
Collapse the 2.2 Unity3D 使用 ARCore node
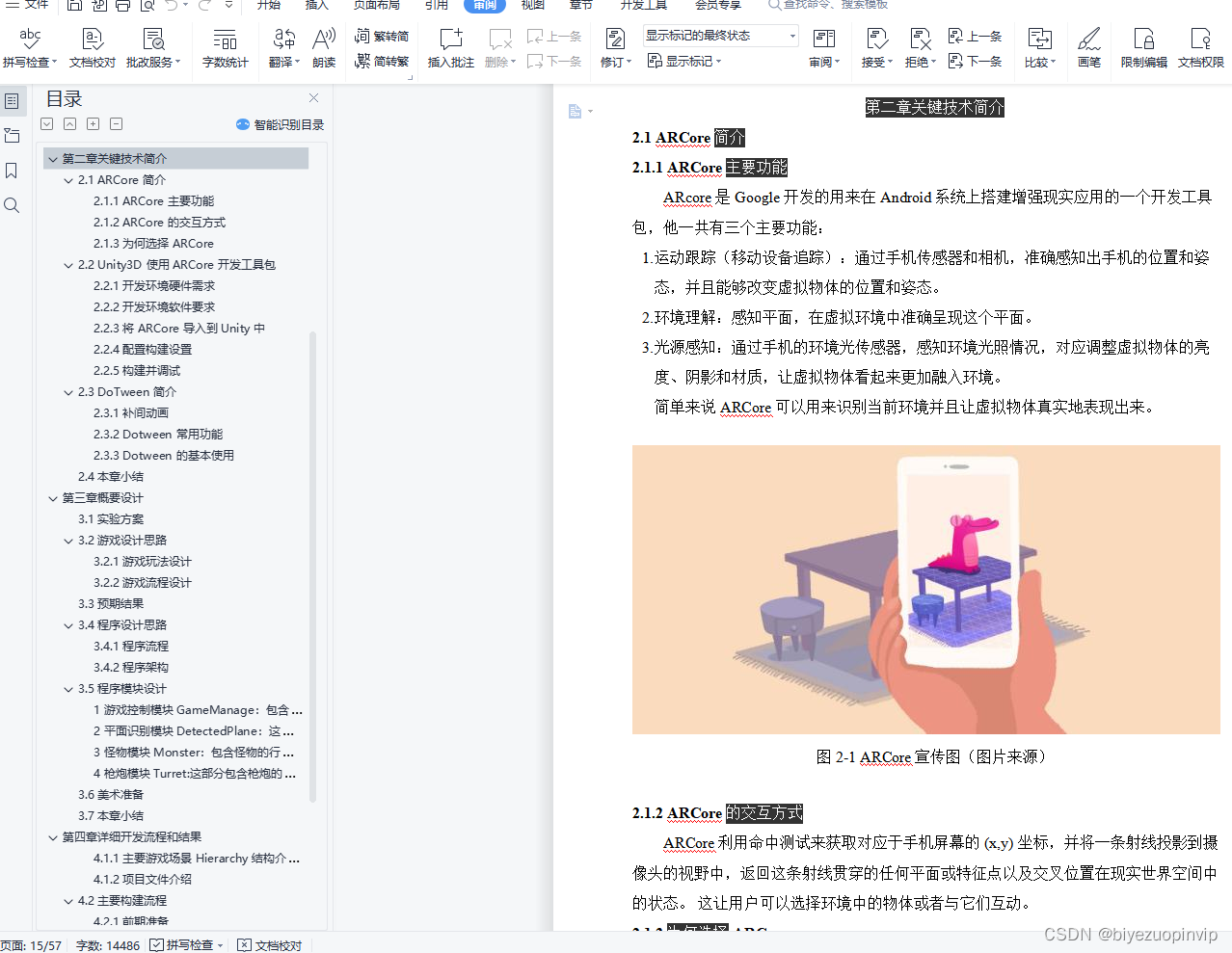[x=68, y=265]
